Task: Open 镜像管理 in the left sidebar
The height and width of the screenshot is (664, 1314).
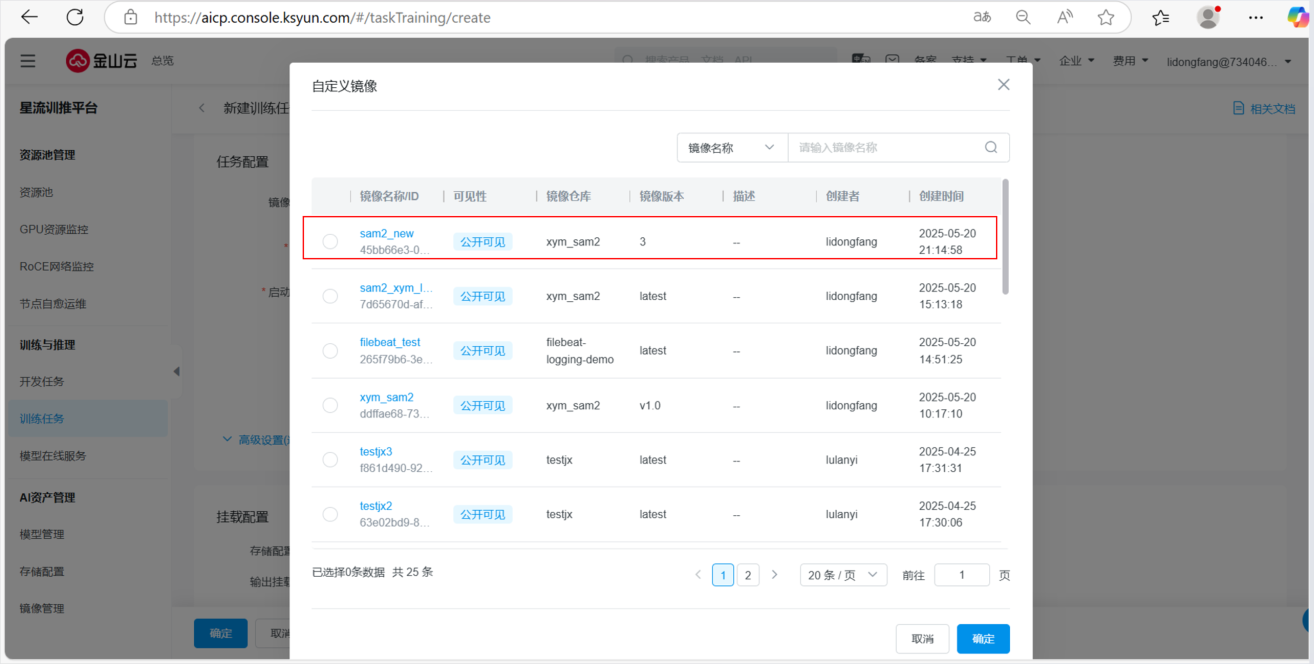Action: (42, 608)
